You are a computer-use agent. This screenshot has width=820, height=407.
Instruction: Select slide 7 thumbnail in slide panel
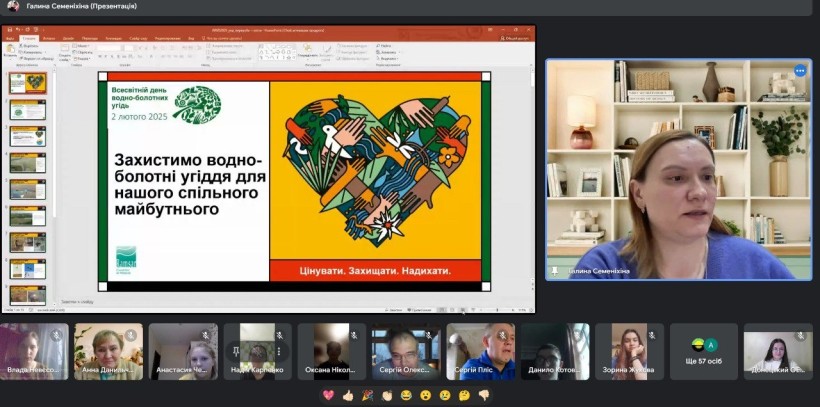[x=28, y=243]
